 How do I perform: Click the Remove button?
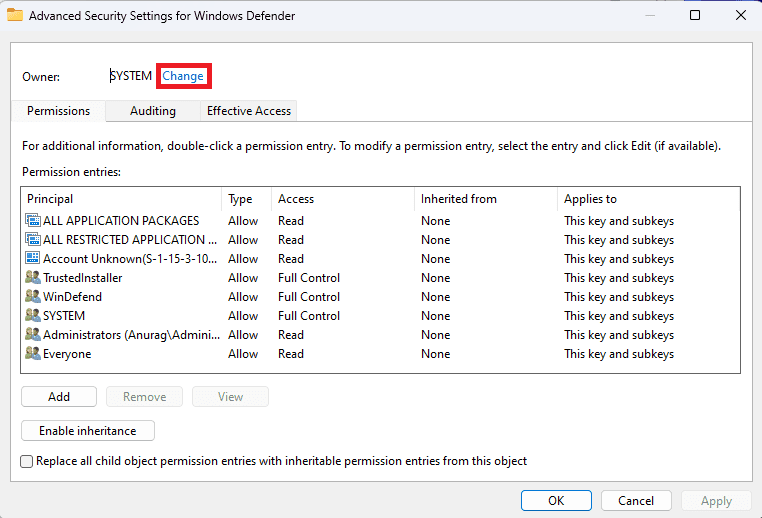point(144,397)
